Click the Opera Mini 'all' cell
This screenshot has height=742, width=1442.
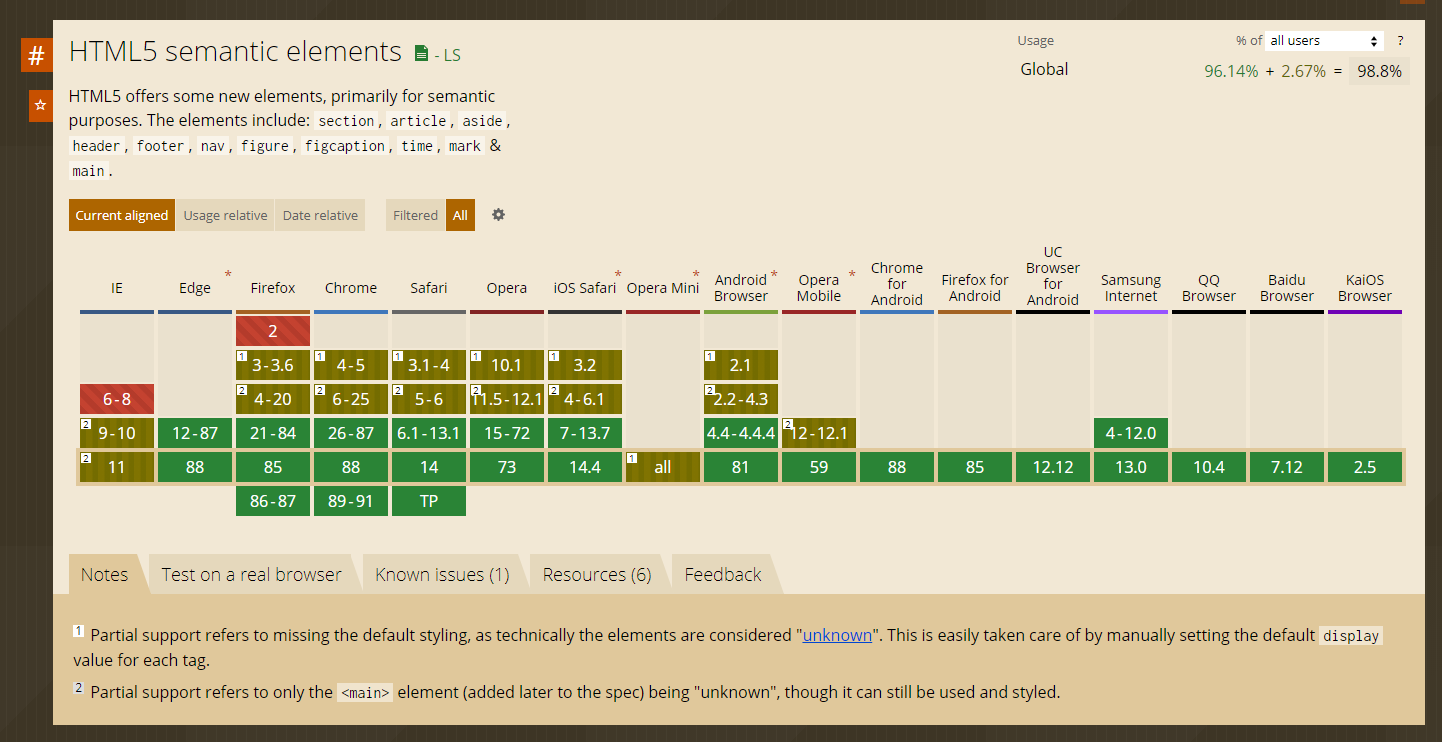coord(662,466)
